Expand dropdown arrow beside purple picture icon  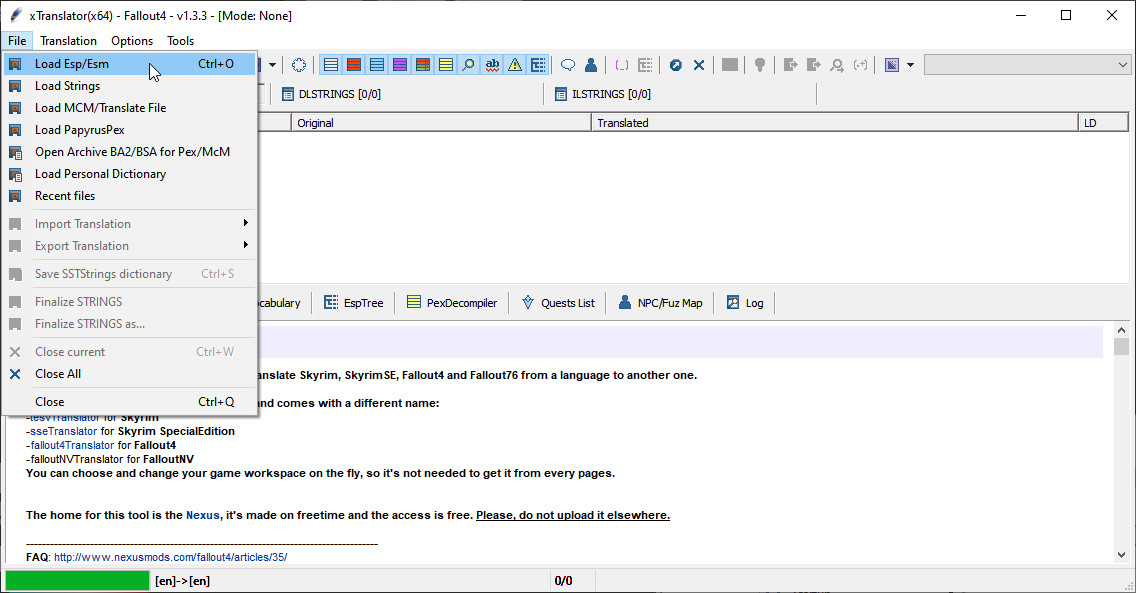point(910,65)
